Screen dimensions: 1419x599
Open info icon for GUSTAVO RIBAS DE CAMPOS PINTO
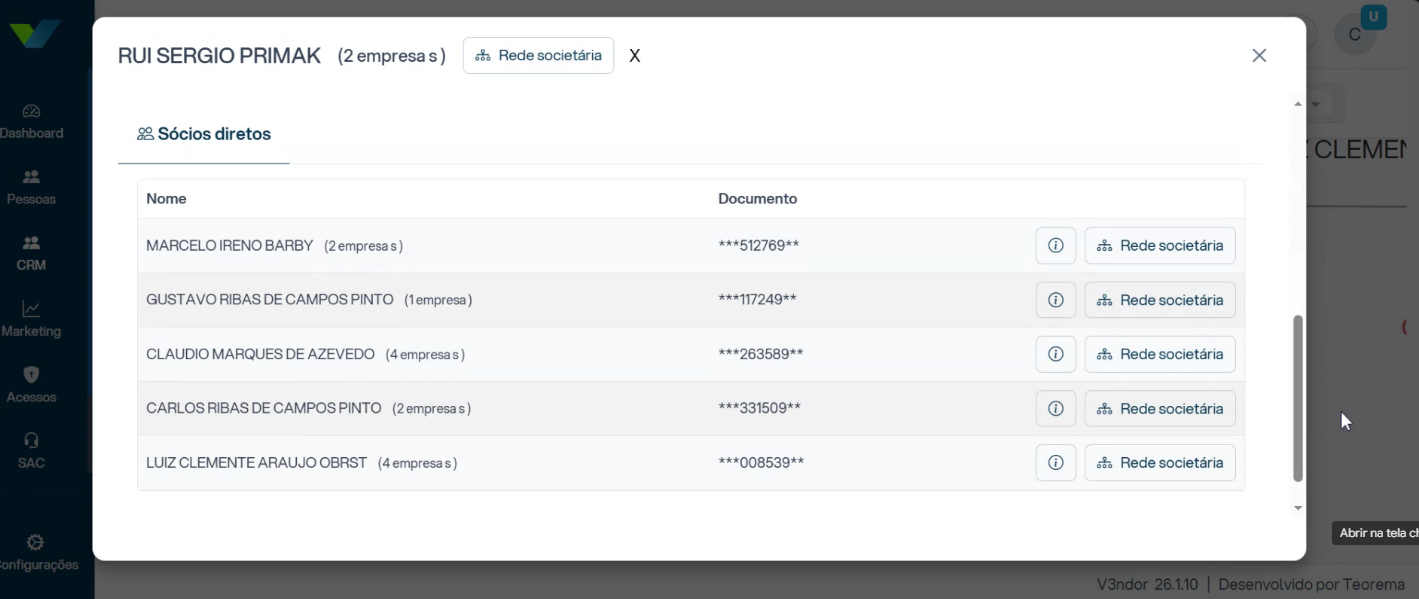(x=1055, y=300)
